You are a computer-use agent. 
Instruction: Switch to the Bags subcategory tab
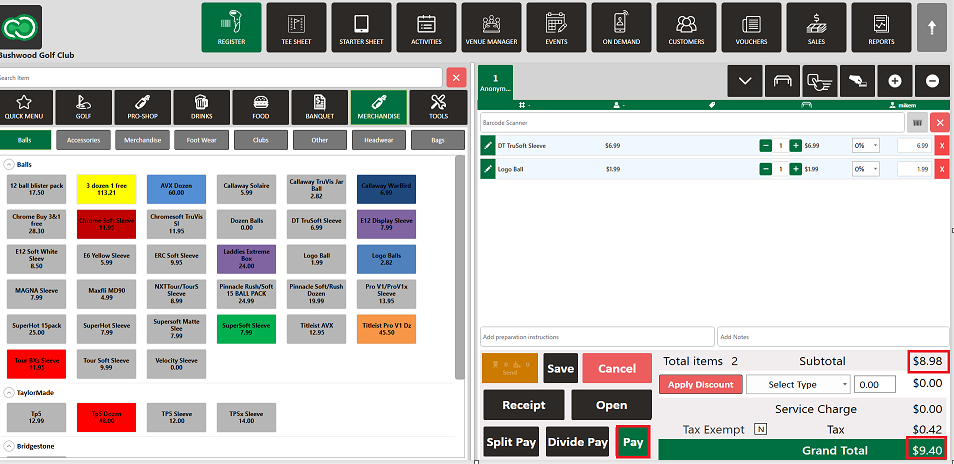coord(438,140)
